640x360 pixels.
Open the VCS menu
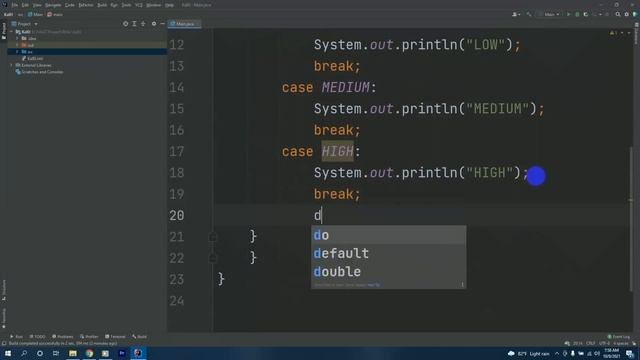[x=139, y=5]
